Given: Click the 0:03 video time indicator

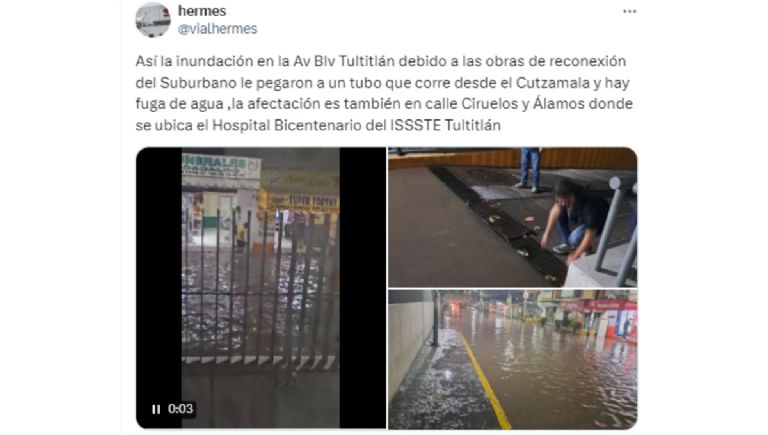Looking at the screenshot, I should (x=180, y=409).
